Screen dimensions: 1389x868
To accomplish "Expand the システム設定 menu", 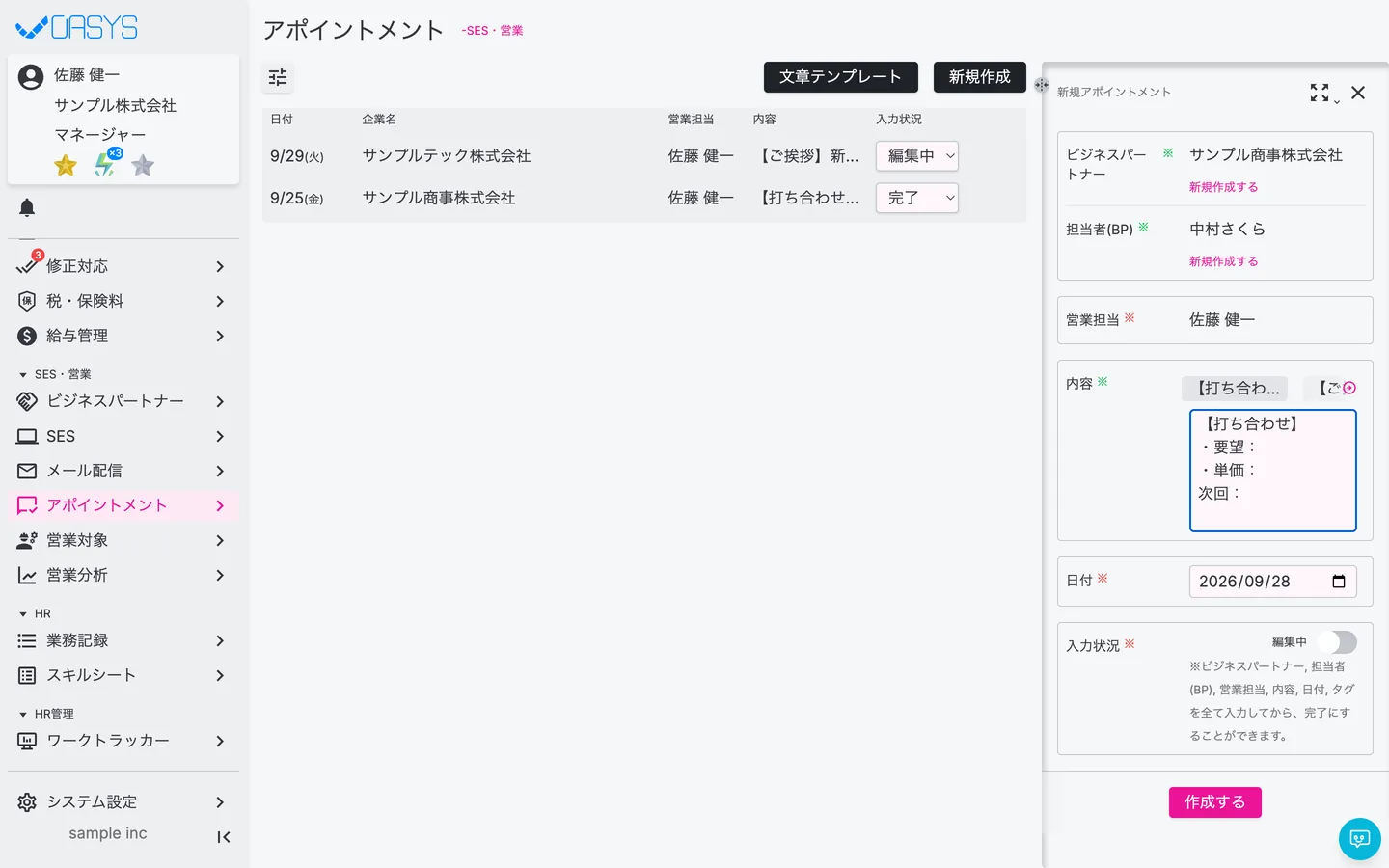I will [123, 802].
